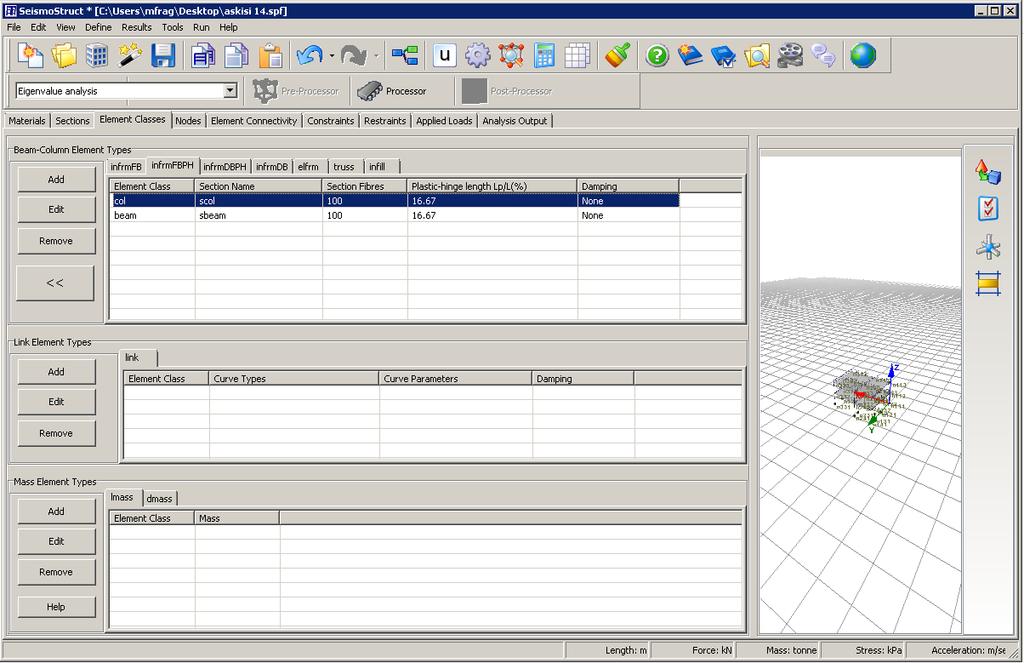This screenshot has height=663, width=1024.
Task: Click the Help button below Mass Element Types
Action: (56, 607)
